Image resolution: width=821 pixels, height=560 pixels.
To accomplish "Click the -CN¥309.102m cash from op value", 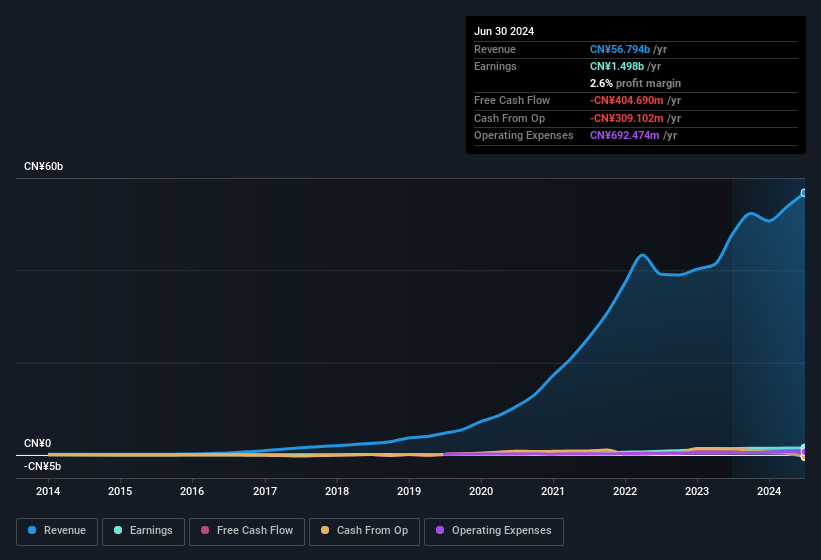I will (x=627, y=118).
